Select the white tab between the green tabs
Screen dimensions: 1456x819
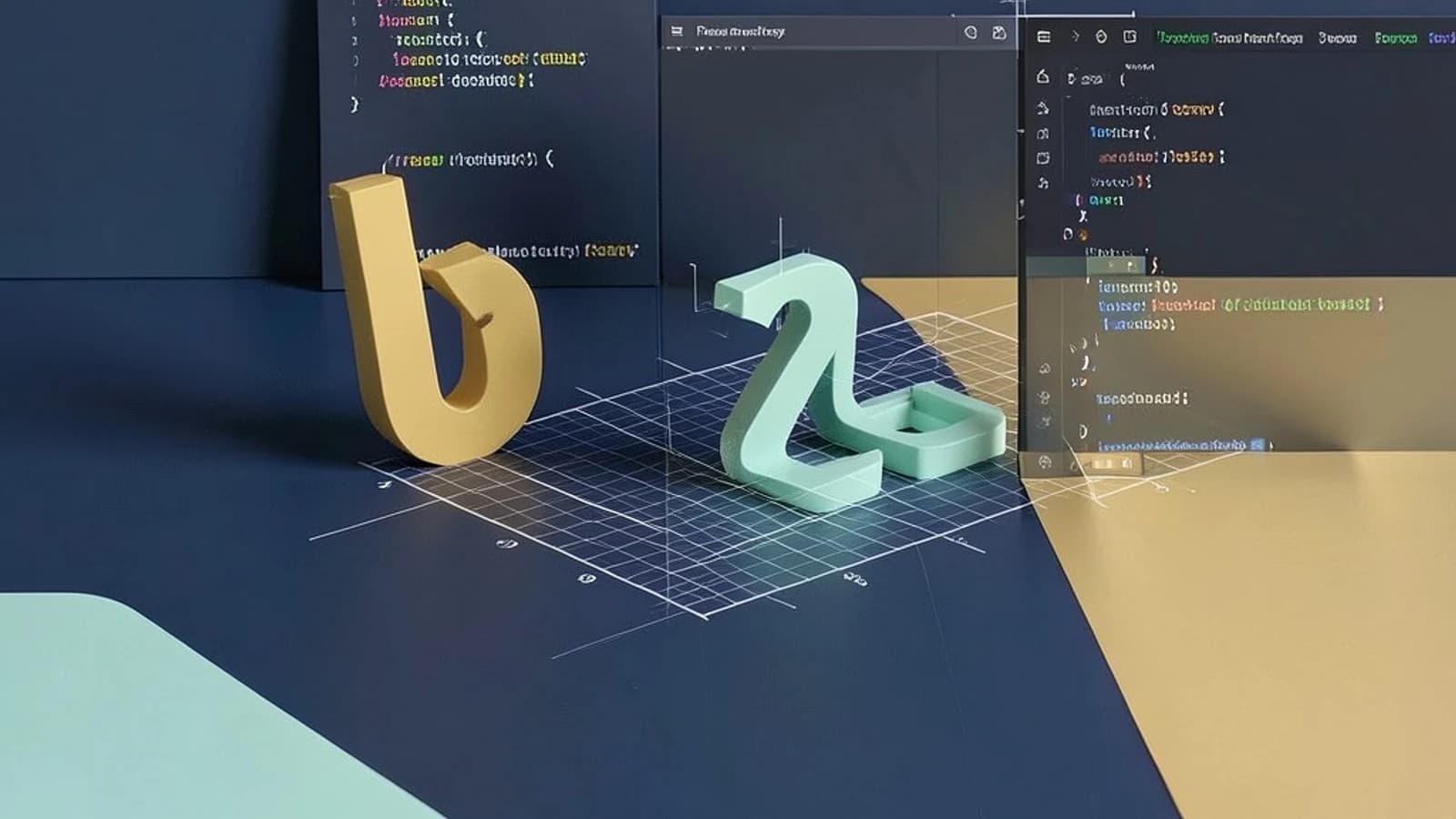pyautogui.click(x=1338, y=38)
